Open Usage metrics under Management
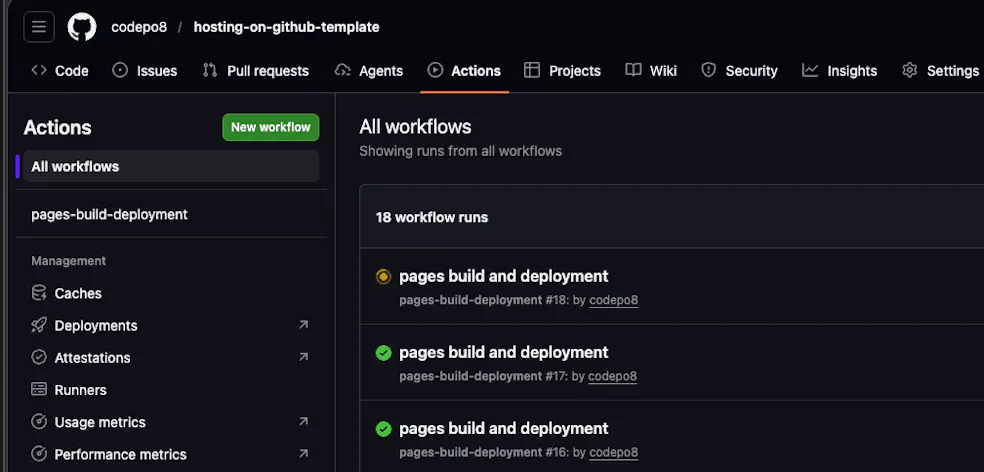The image size is (984, 472). [171, 422]
